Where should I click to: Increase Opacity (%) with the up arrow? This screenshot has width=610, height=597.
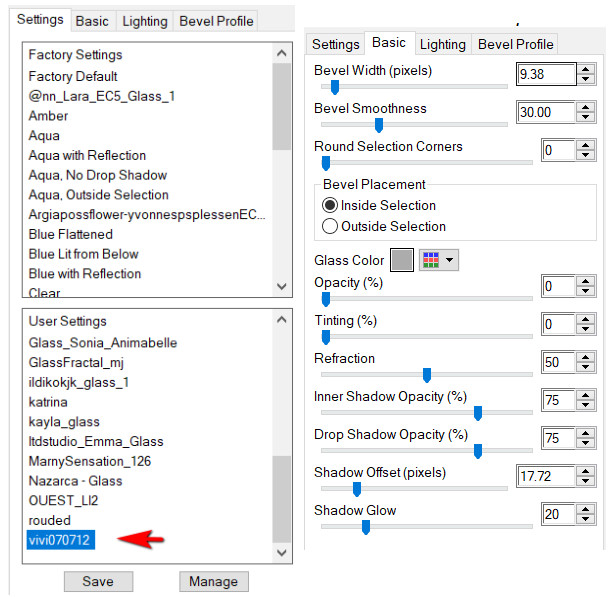586,282
